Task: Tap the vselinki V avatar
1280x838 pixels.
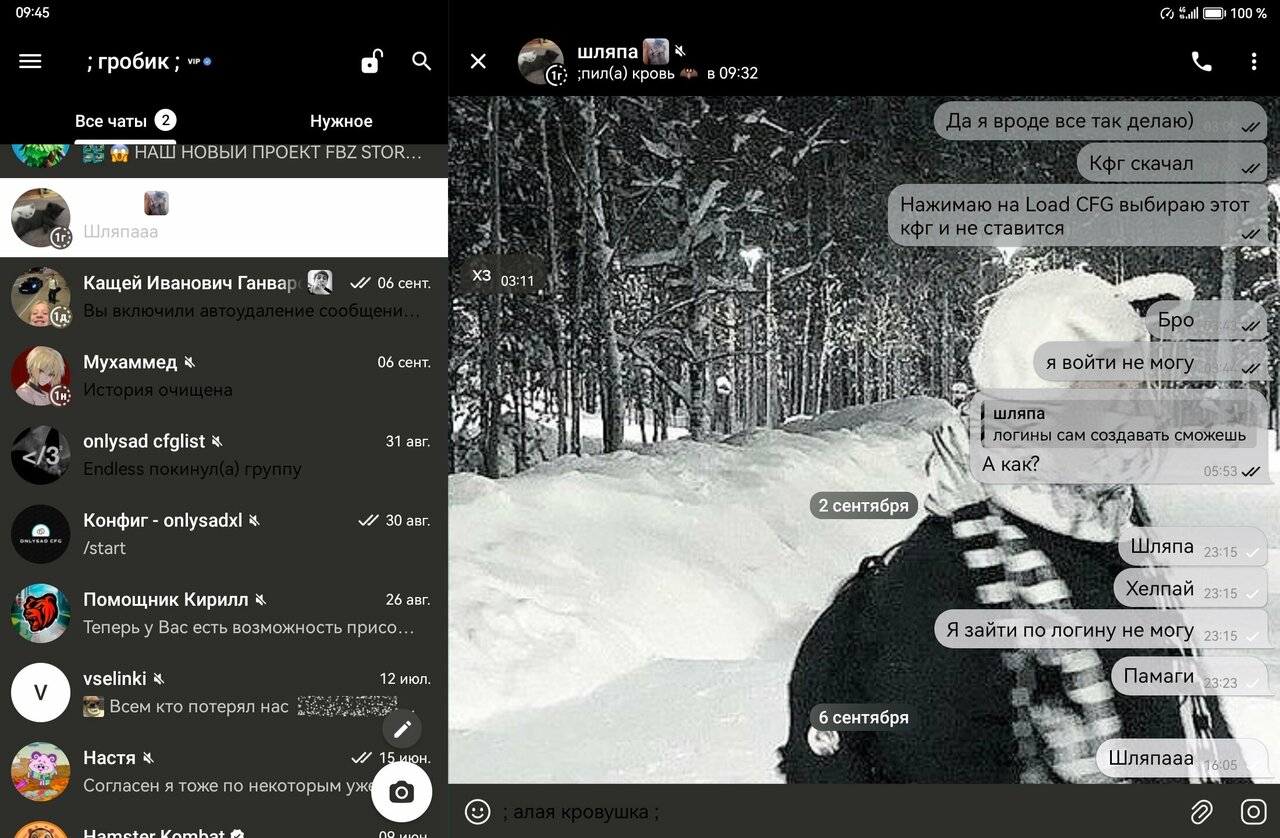Action: click(41, 692)
